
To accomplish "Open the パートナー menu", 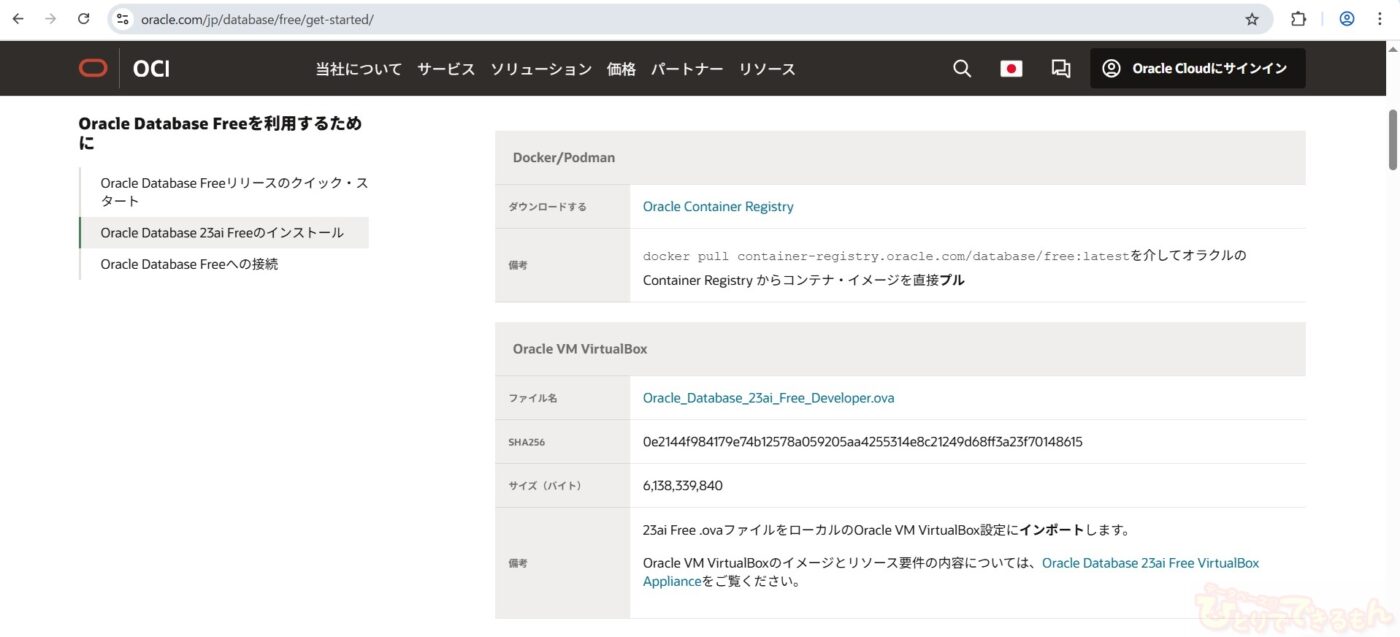I will [687, 69].
